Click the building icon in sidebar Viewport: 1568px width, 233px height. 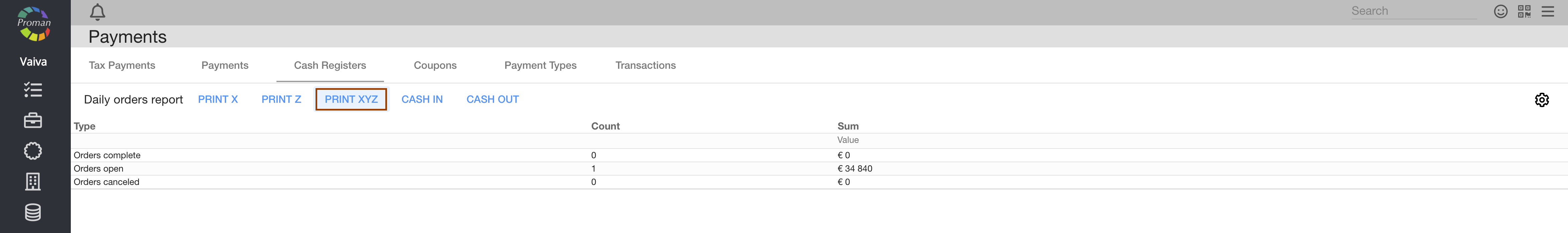click(x=33, y=181)
